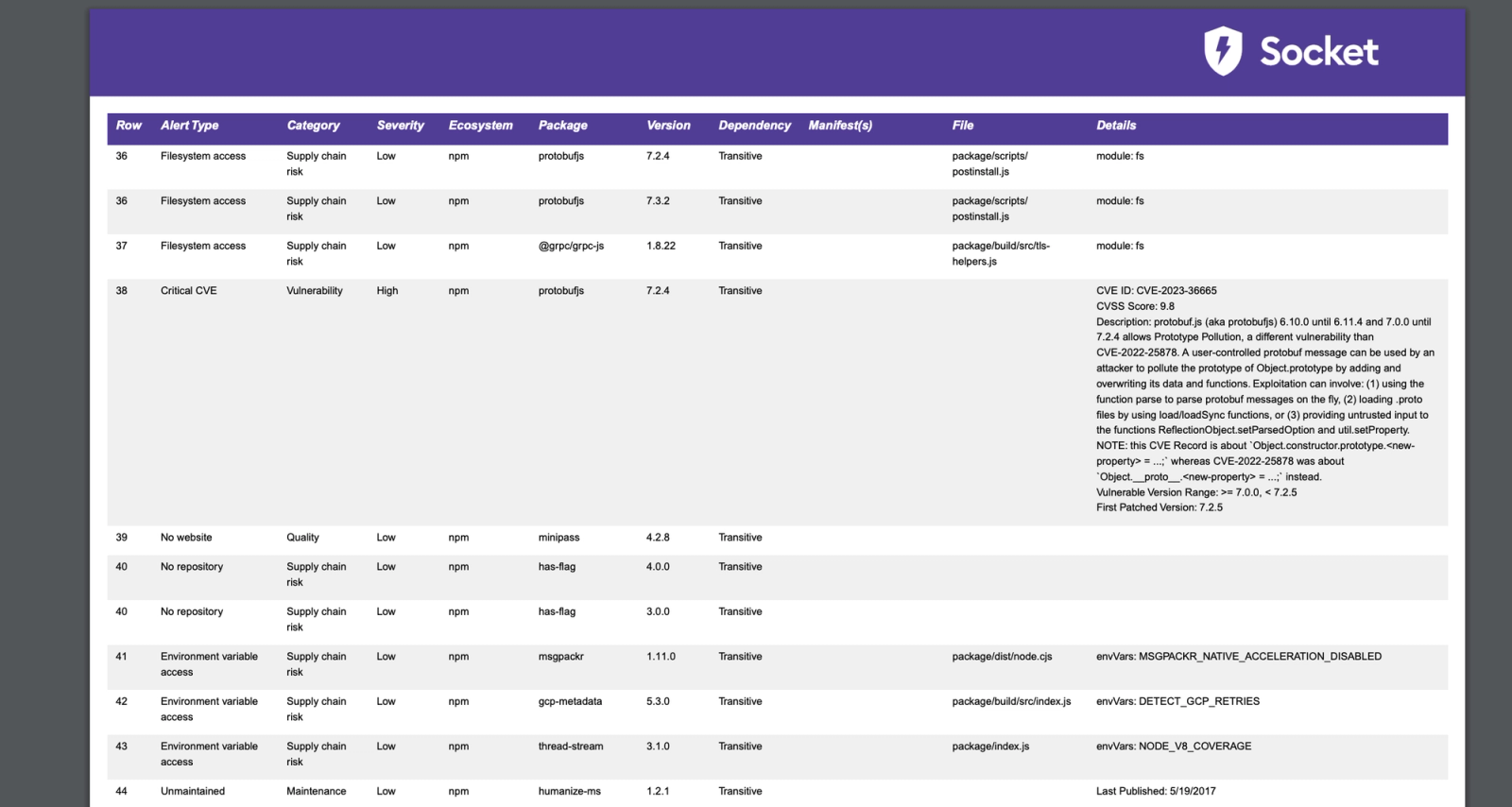Click the CVSS Score: 9.8 line
The image size is (1512, 807).
pyautogui.click(x=1135, y=306)
